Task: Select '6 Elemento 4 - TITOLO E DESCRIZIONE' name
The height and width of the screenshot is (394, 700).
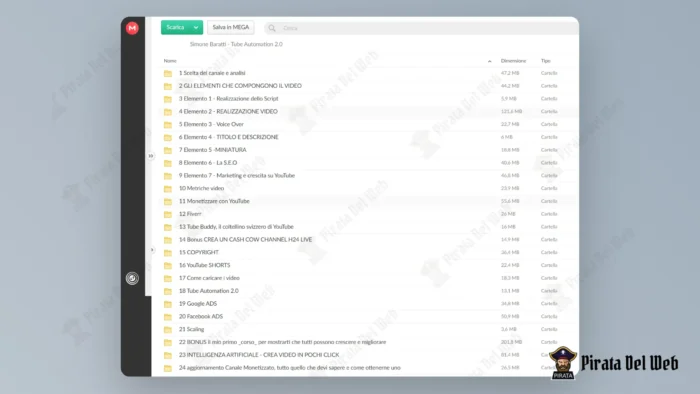Action: 229,137
